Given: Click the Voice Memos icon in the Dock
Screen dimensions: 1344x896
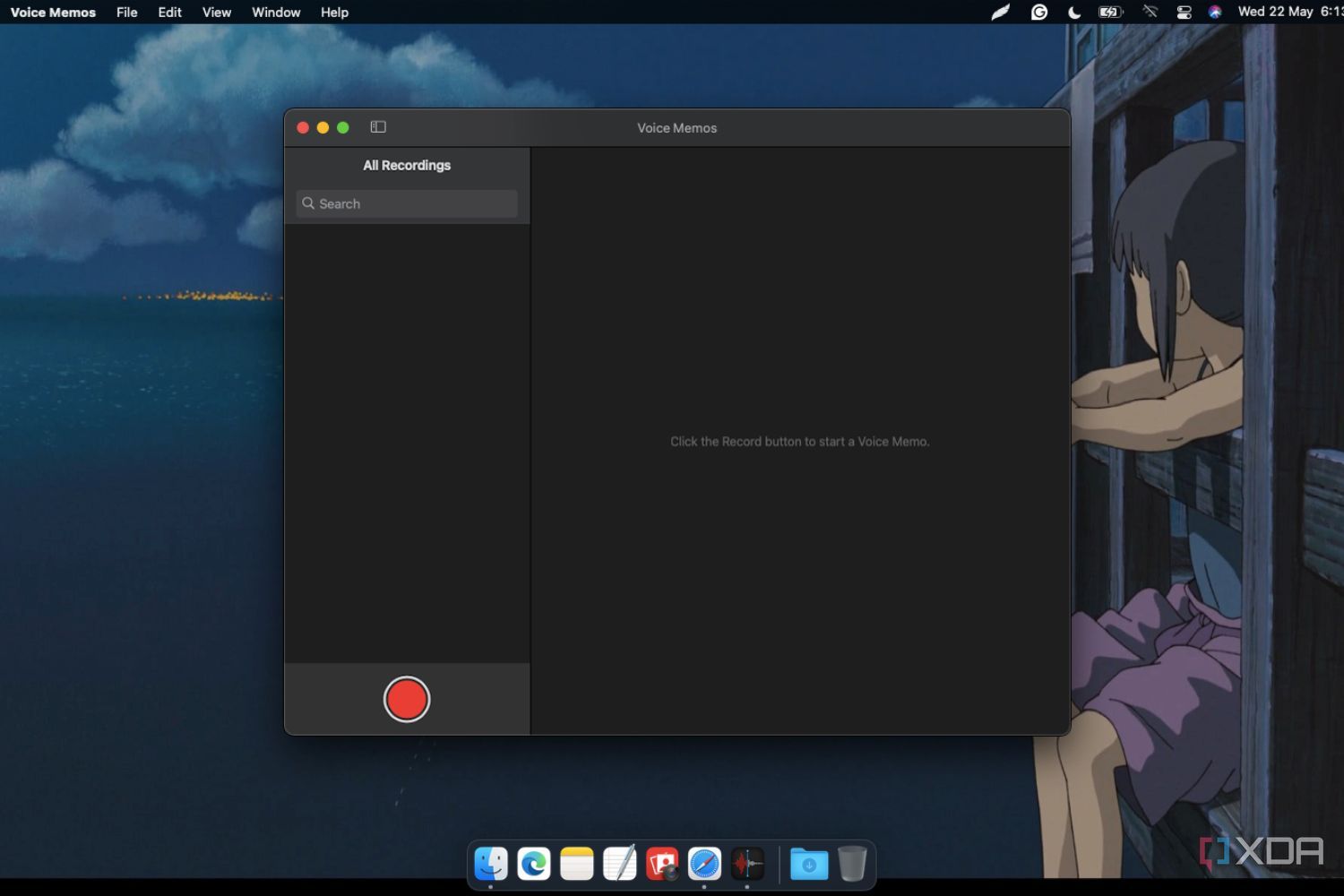Looking at the screenshot, I should pyautogui.click(x=747, y=864).
